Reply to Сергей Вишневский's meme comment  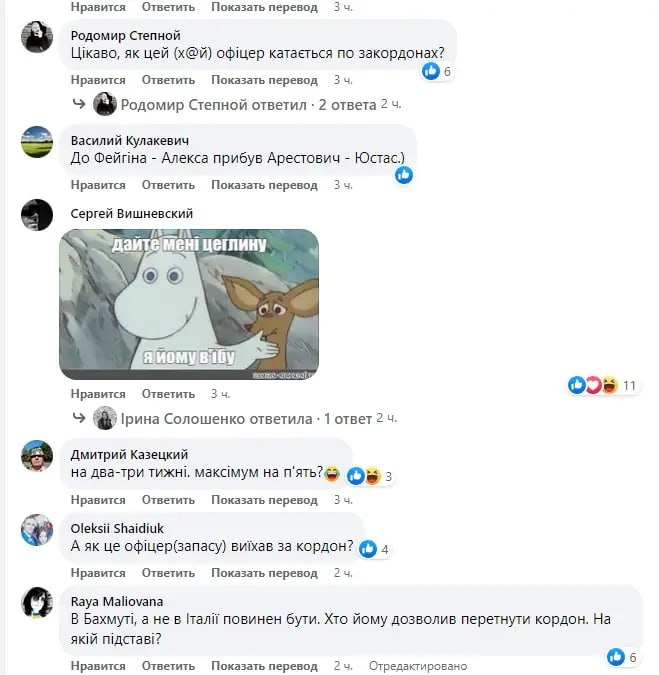pos(168,394)
